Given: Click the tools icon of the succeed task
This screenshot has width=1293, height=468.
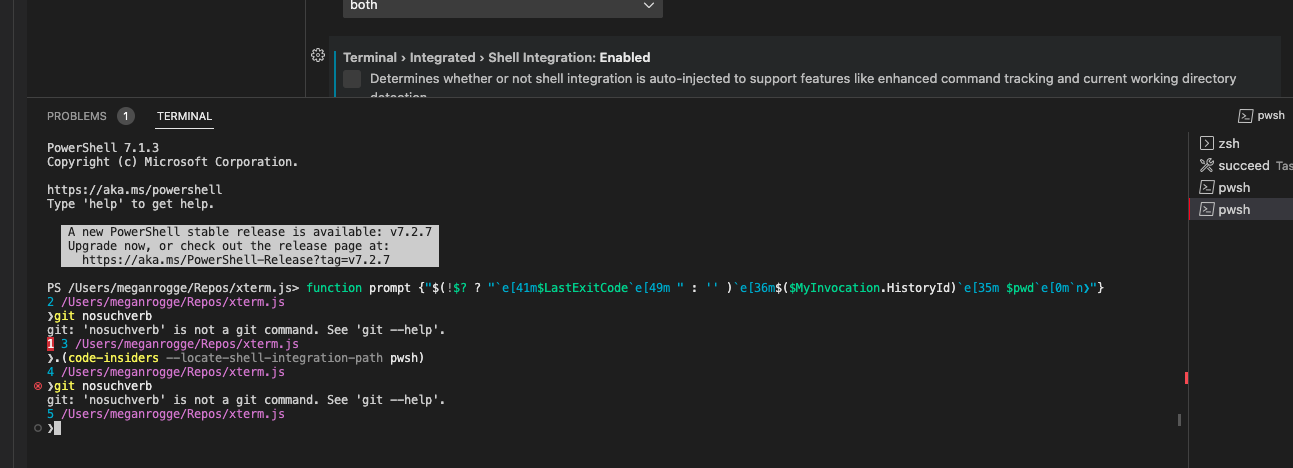Looking at the screenshot, I should pyautogui.click(x=1207, y=166).
